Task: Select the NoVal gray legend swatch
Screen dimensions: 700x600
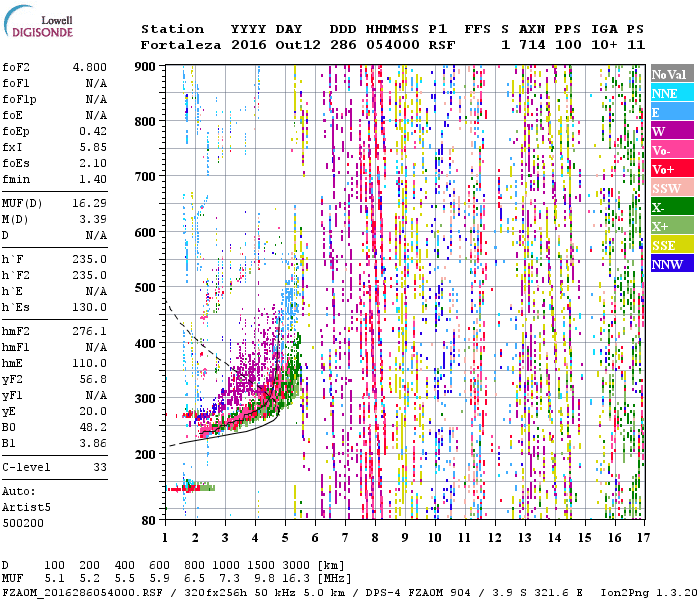Action: point(672,74)
